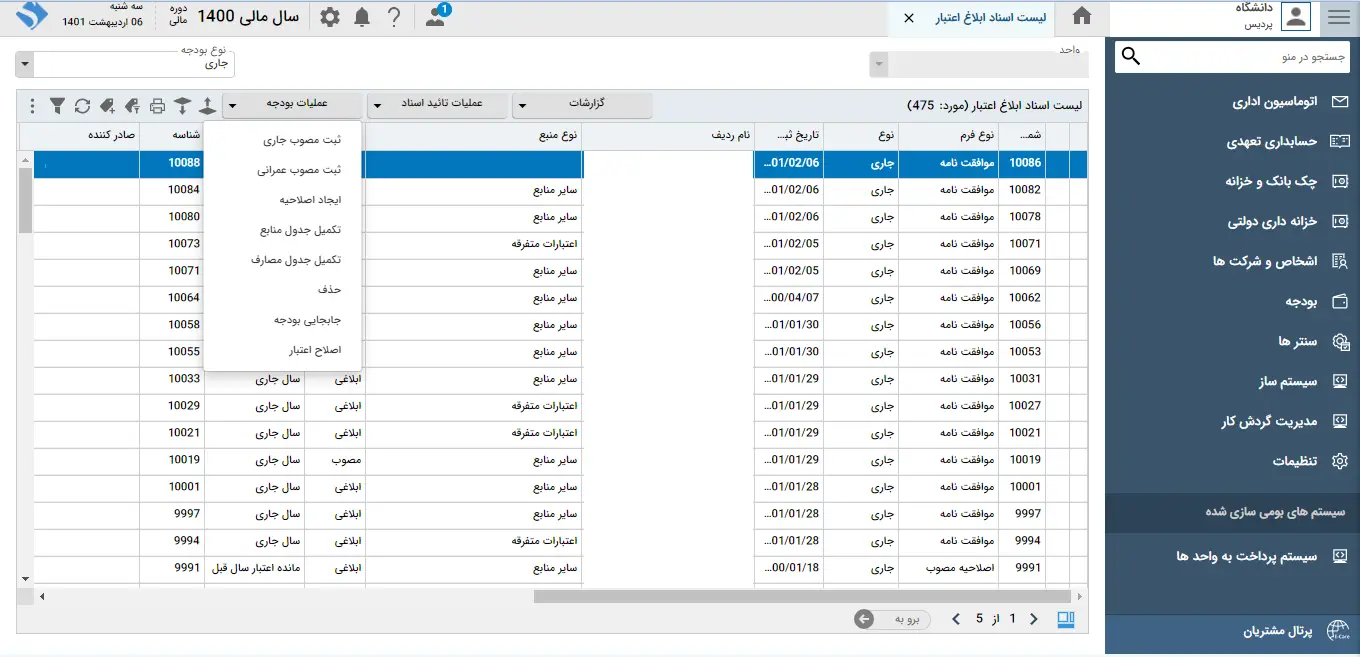
Task: Open settings gear icon in header
Action: coord(329,17)
